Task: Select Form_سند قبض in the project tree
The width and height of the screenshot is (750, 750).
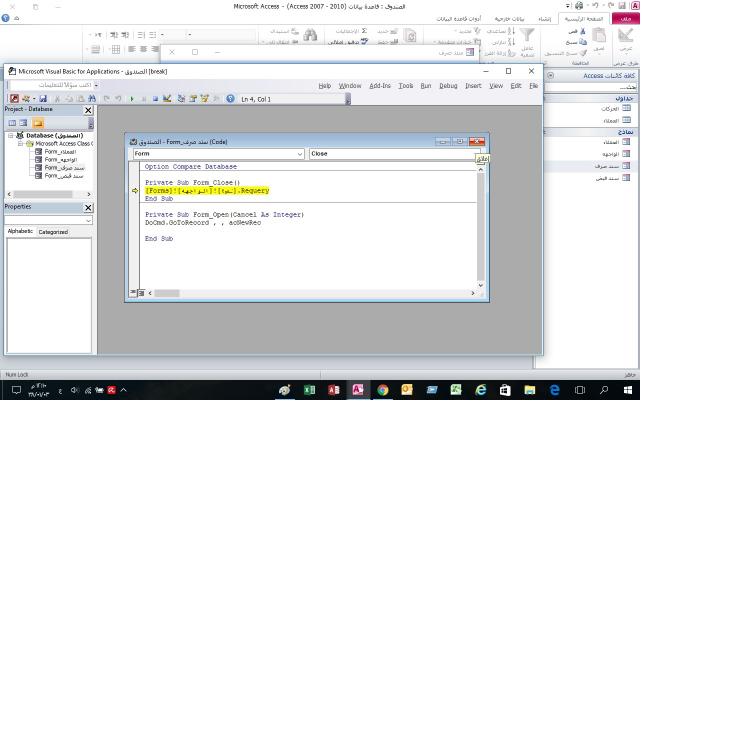Action: 64,176
